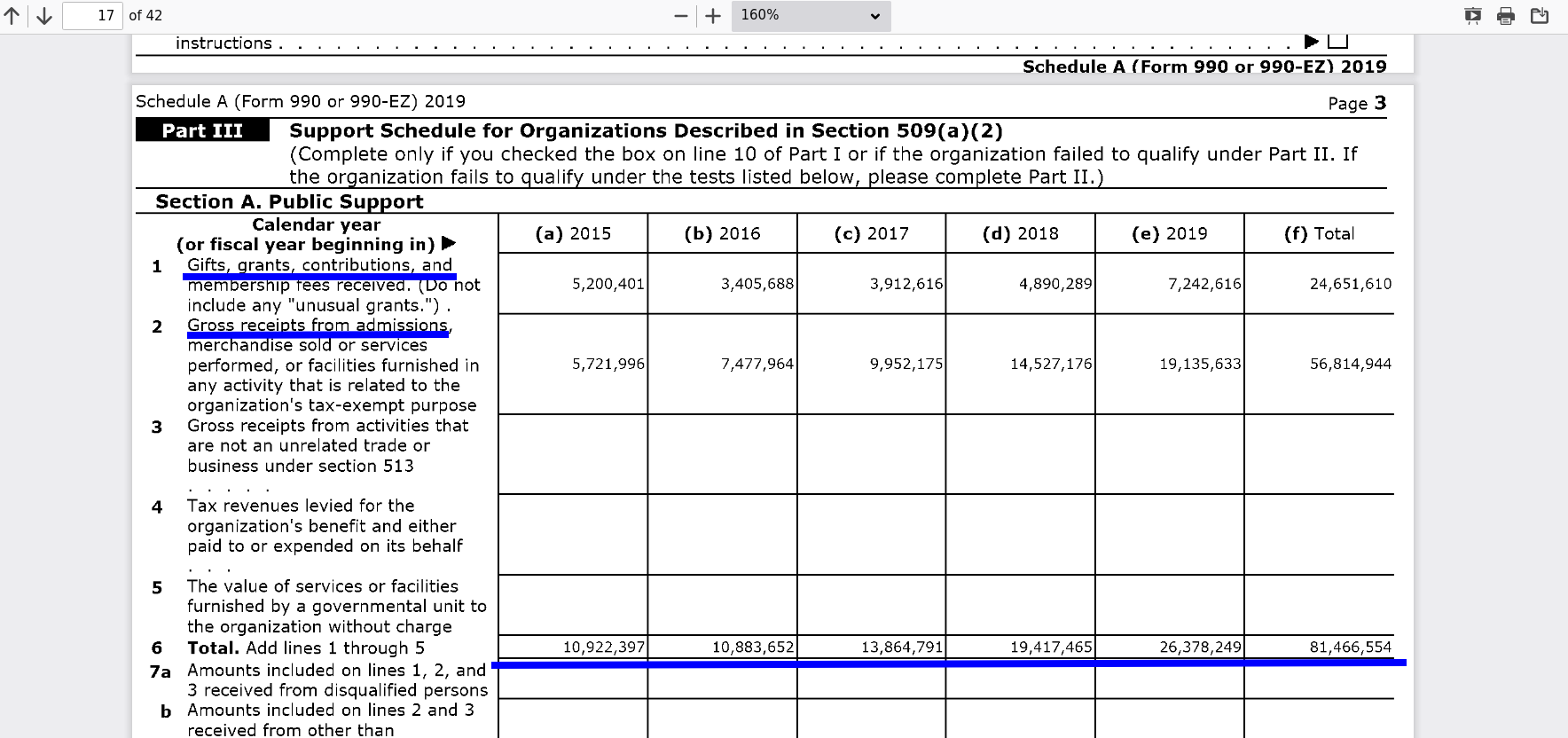Click Section A. Public Support heading
Image resolution: width=1568 pixels, height=738 pixels.
click(289, 201)
